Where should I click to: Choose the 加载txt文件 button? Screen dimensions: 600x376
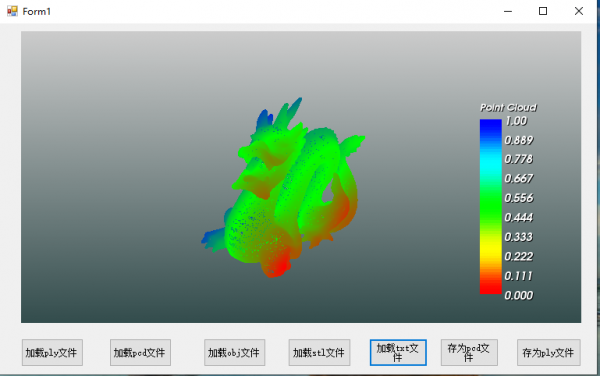click(x=398, y=352)
